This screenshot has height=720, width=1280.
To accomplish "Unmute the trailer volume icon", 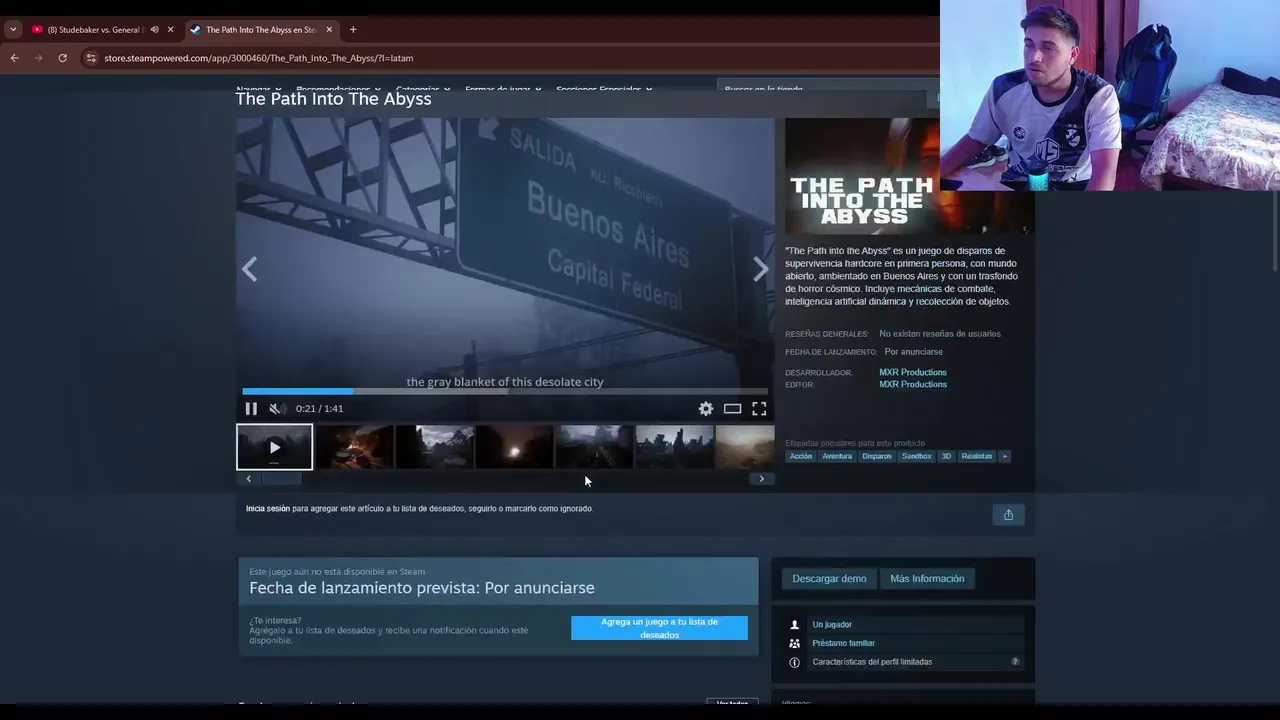I will click(277, 408).
